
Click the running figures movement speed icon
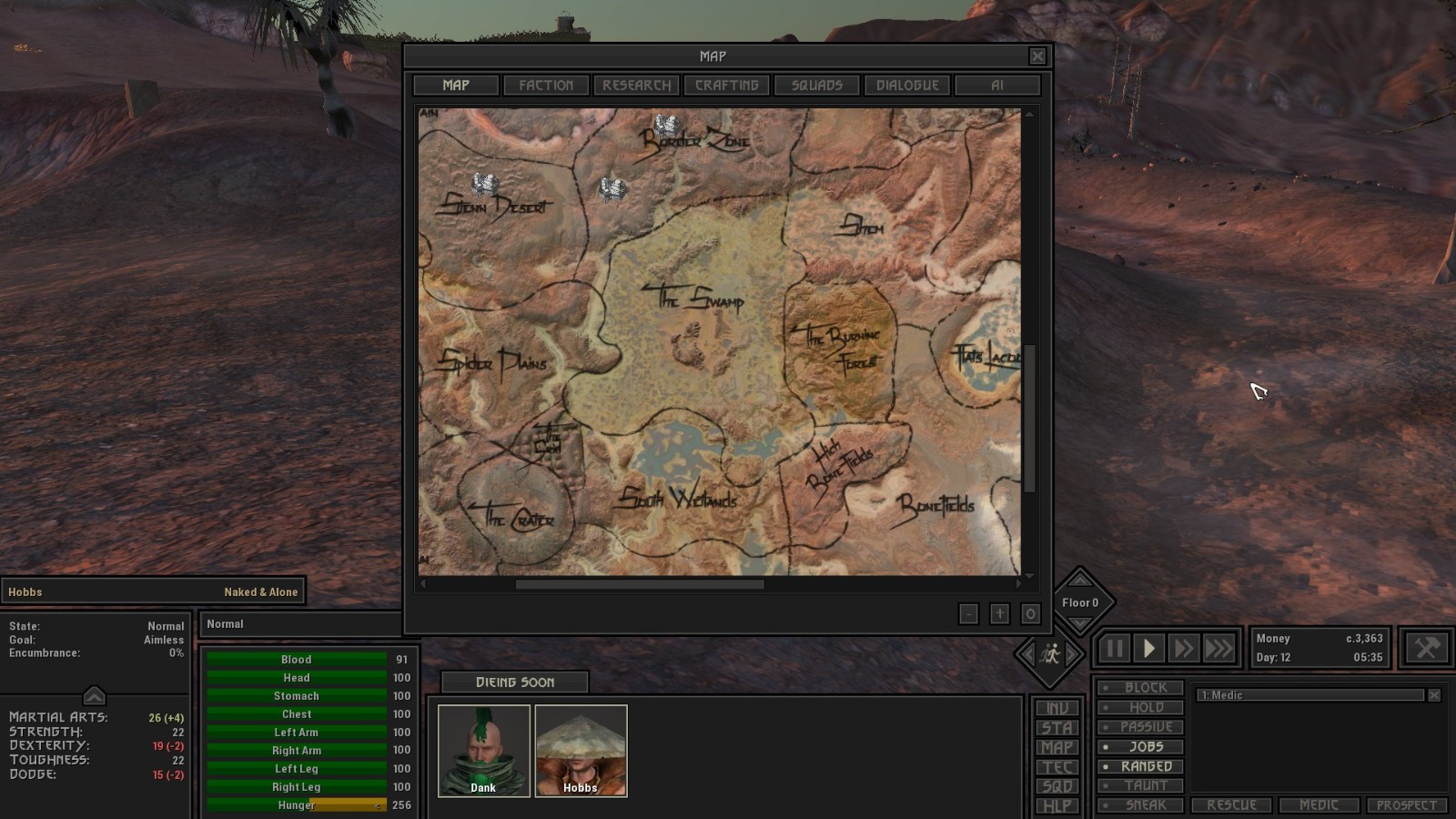1050,653
